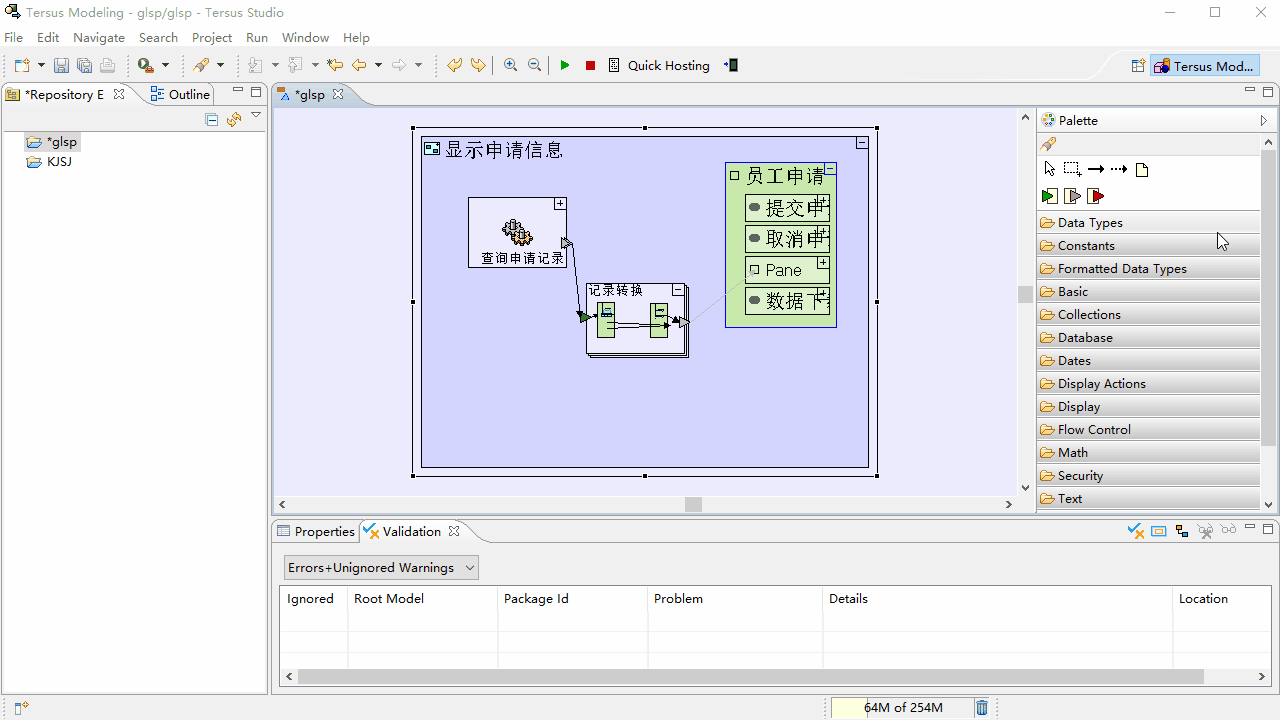The width and height of the screenshot is (1280, 720).
Task: Expand the 查询申请记录 model plus box
Action: [561, 204]
